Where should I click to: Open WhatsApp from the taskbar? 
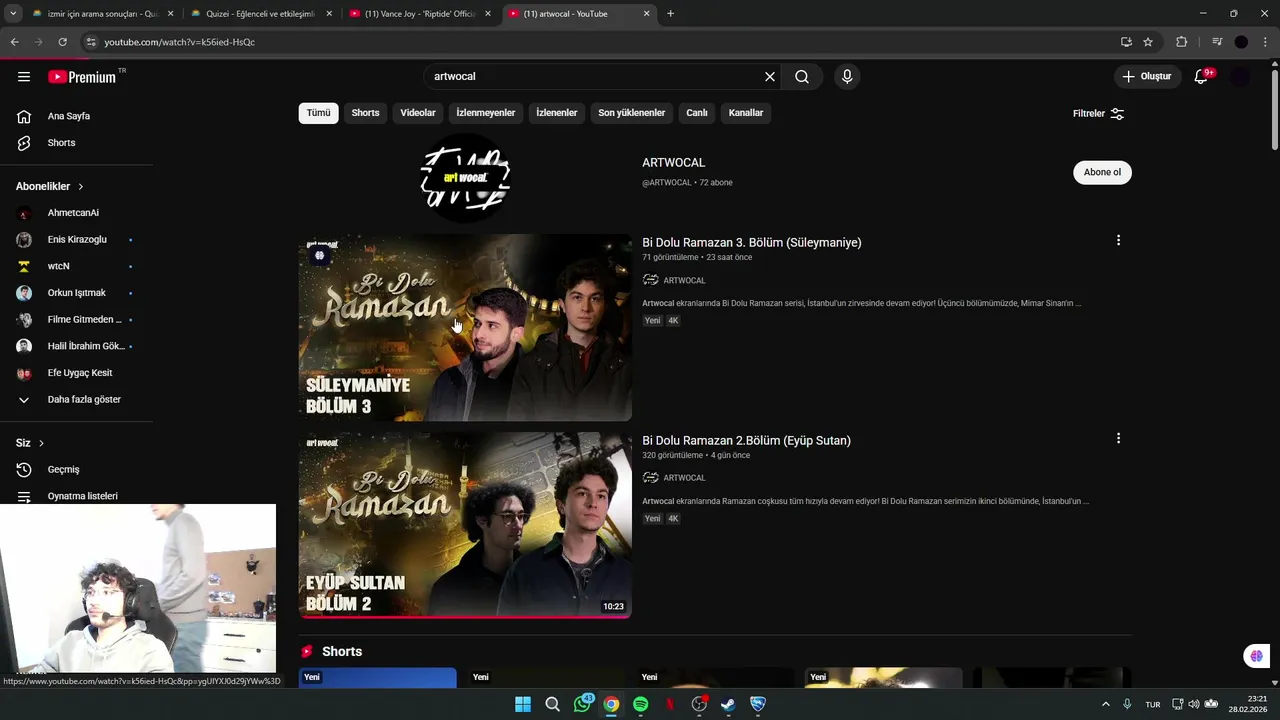(x=583, y=704)
